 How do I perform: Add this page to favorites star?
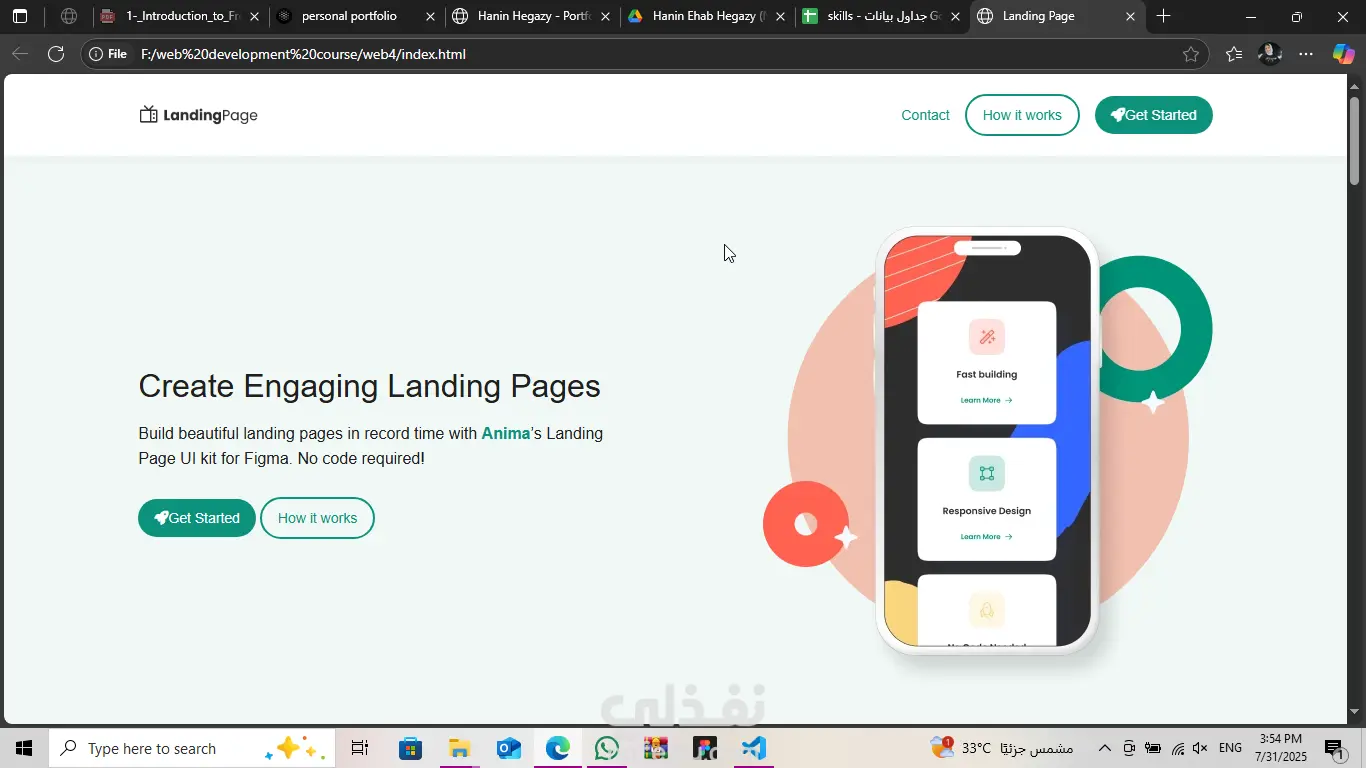pyautogui.click(x=1190, y=54)
